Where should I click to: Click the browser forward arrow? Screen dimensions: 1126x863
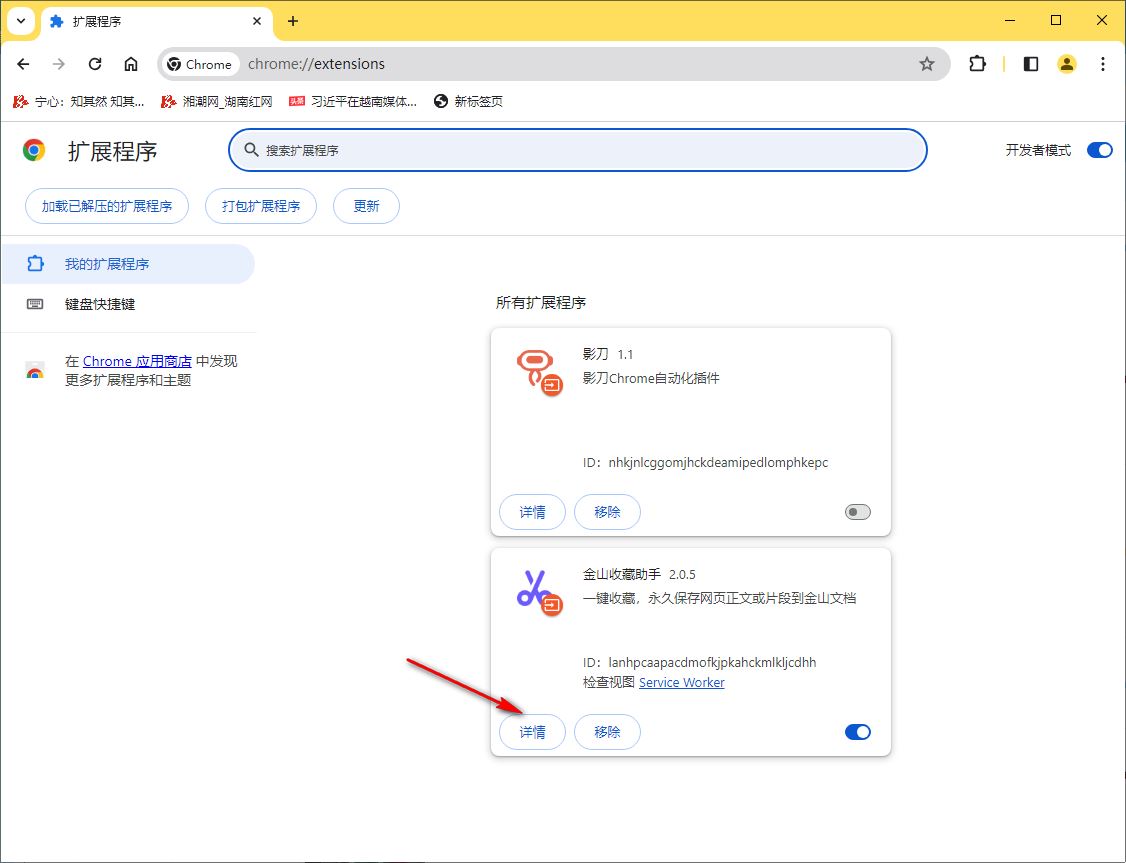pyautogui.click(x=59, y=64)
